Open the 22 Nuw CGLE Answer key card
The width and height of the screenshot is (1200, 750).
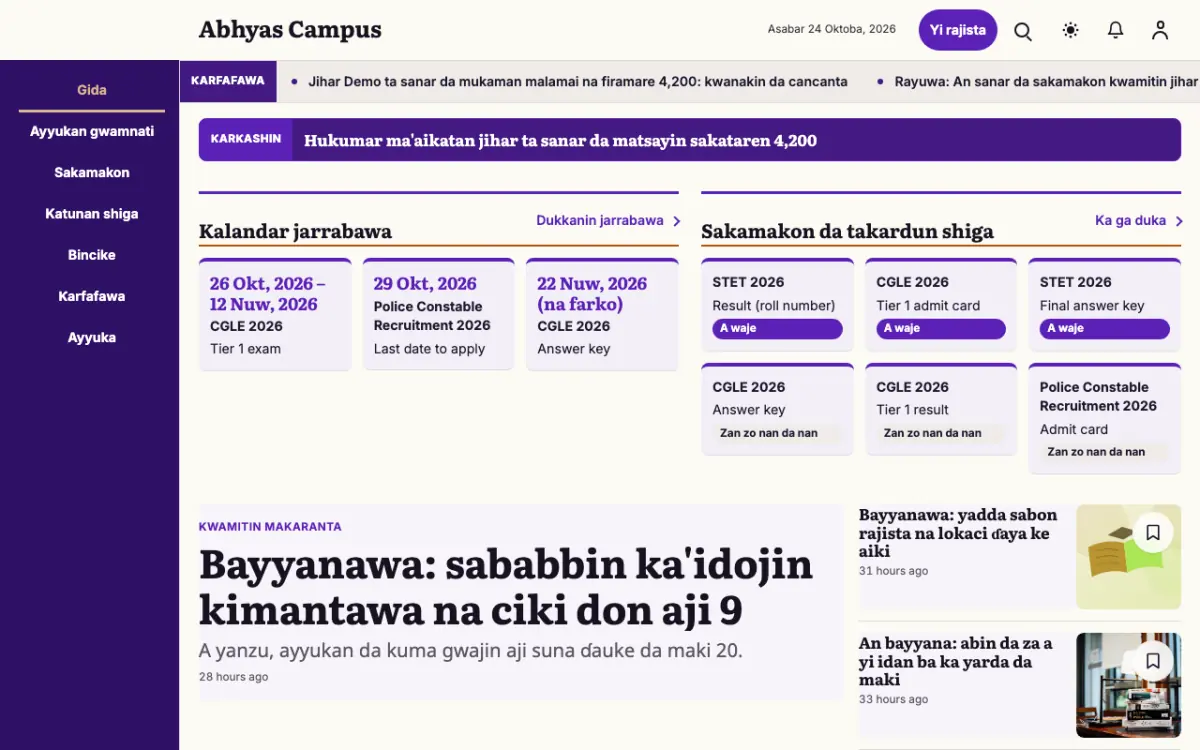pos(602,314)
